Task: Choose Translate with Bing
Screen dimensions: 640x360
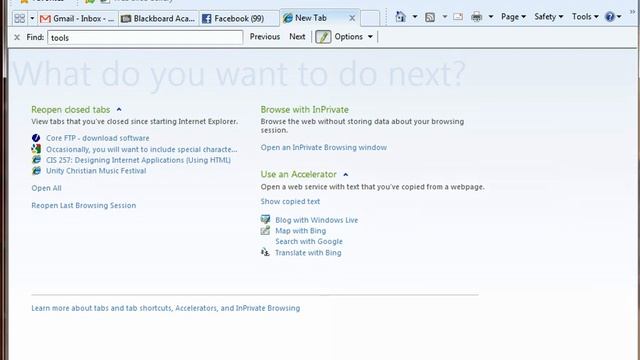Action: (x=308, y=253)
